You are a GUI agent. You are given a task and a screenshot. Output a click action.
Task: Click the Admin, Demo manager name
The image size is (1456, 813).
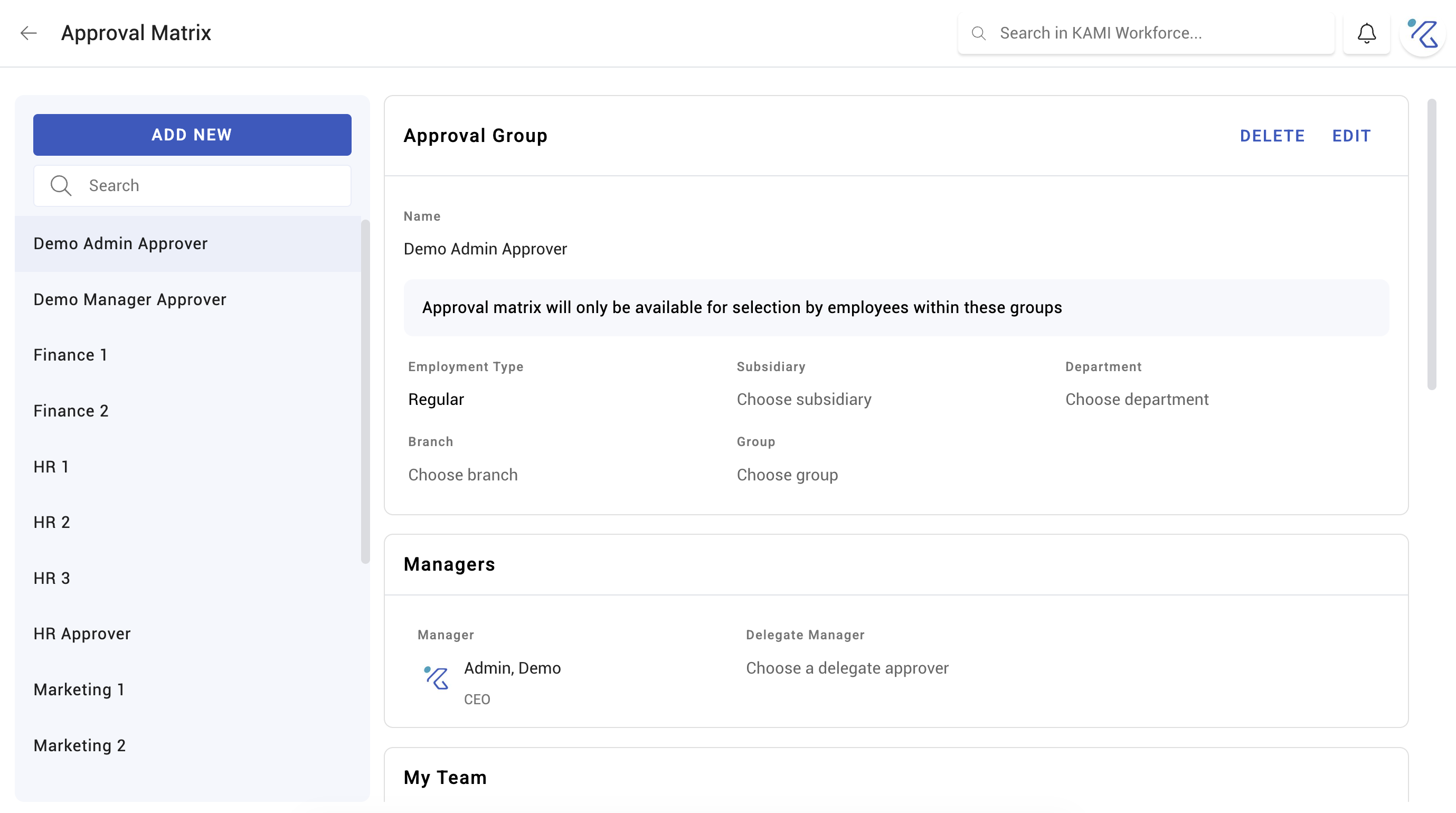click(x=512, y=668)
